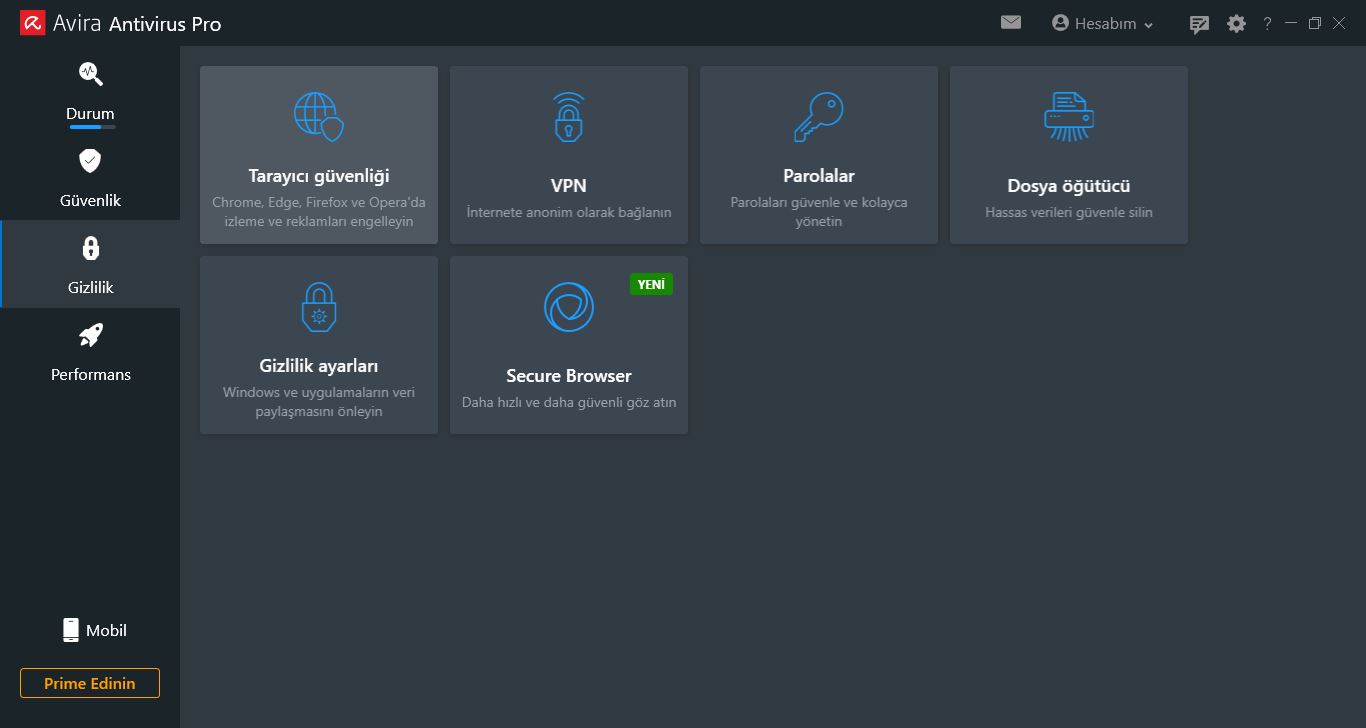This screenshot has height=728, width=1366.
Task: Open settings gear icon
Action: (1236, 23)
